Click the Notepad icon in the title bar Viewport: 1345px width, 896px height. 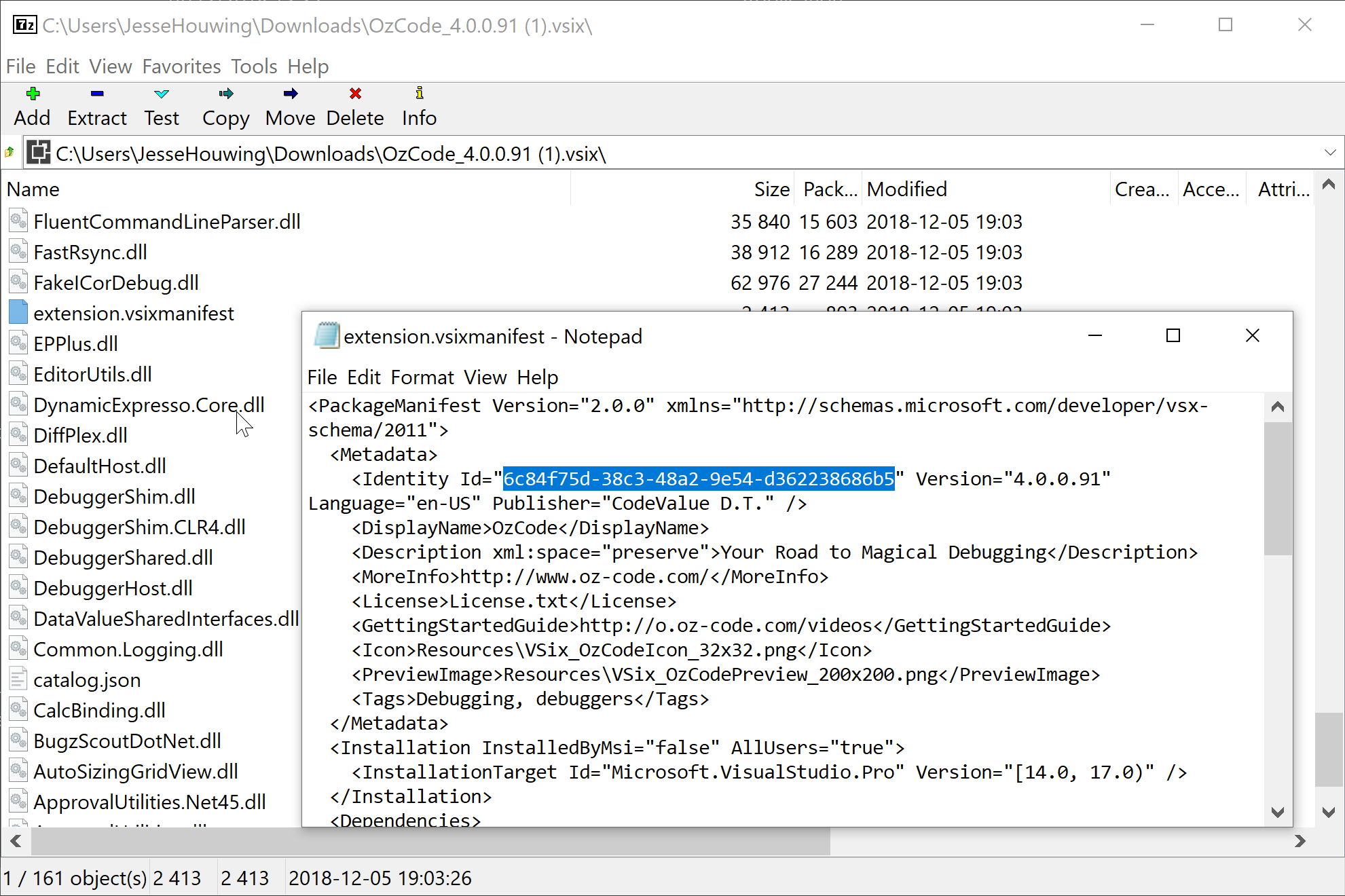point(327,336)
